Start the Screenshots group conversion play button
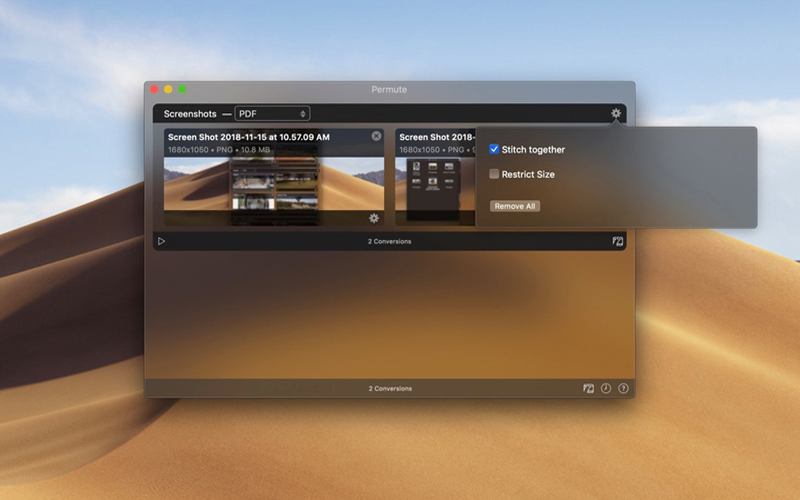 161,241
